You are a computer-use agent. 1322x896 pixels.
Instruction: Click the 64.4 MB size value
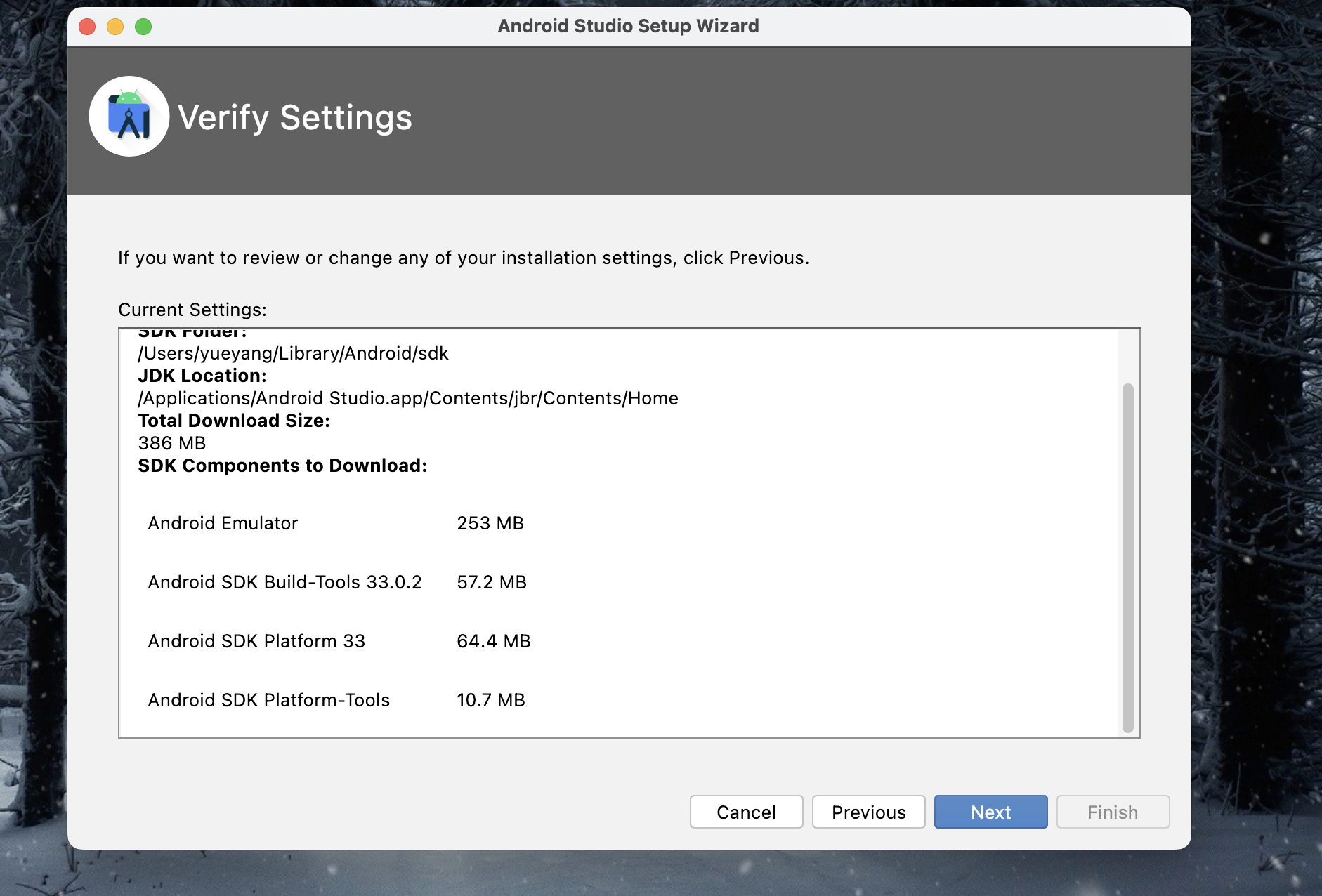494,641
